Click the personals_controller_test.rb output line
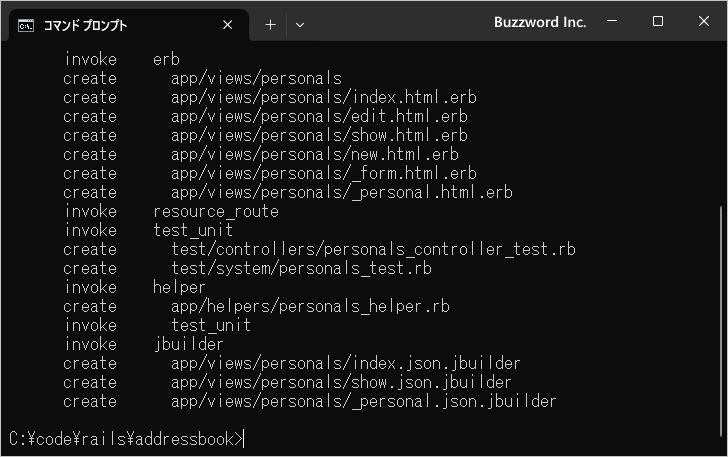 pos(319,249)
